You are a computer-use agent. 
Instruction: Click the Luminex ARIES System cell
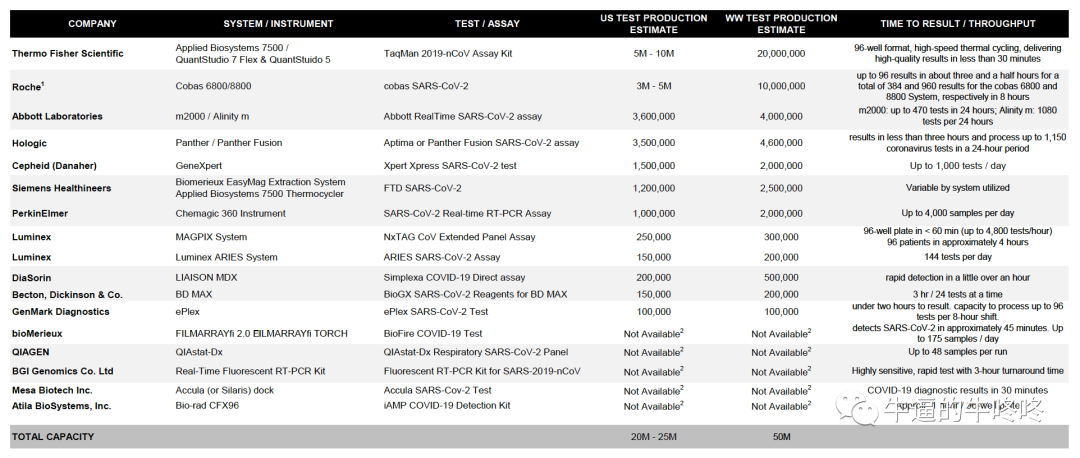[226, 257]
